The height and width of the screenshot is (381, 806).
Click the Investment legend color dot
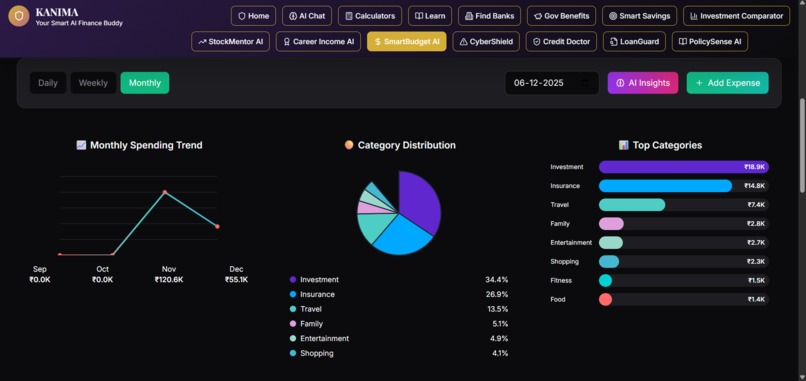click(293, 280)
